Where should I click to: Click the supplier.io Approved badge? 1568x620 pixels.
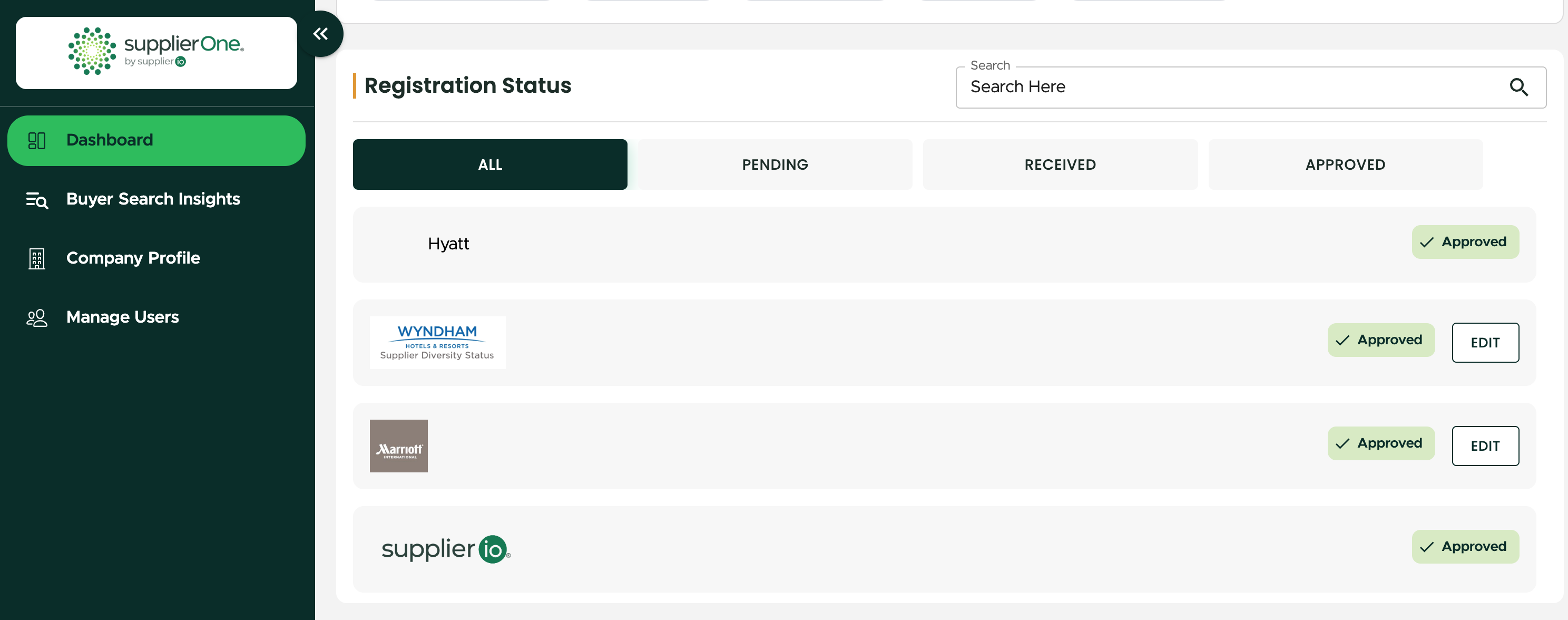coord(1465,546)
